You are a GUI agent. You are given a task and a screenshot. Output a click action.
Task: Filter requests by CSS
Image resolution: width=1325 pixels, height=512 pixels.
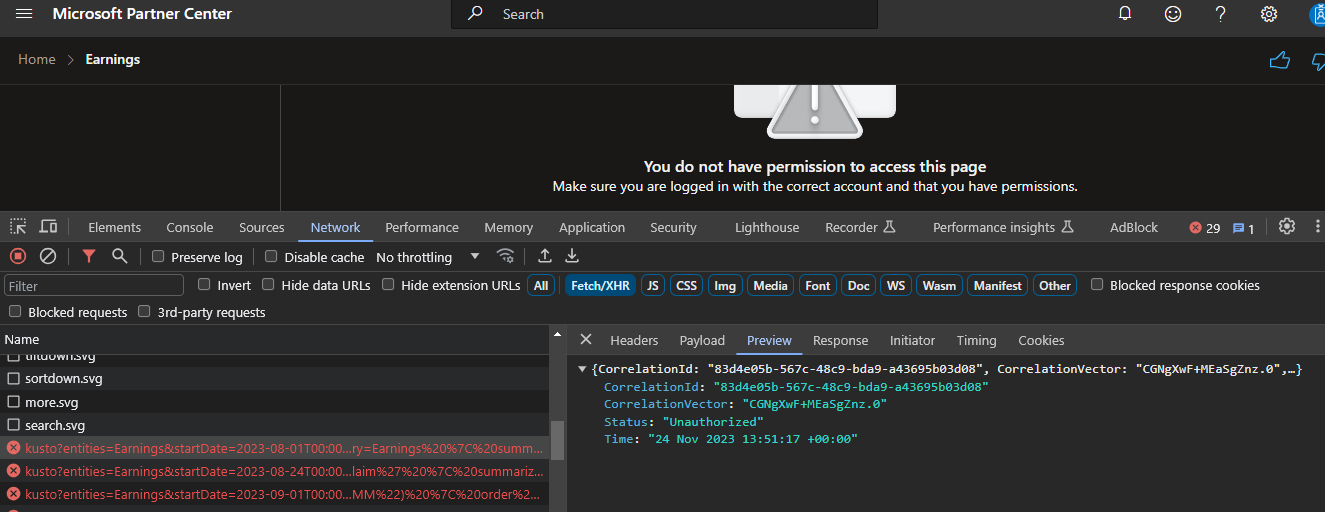coord(686,286)
